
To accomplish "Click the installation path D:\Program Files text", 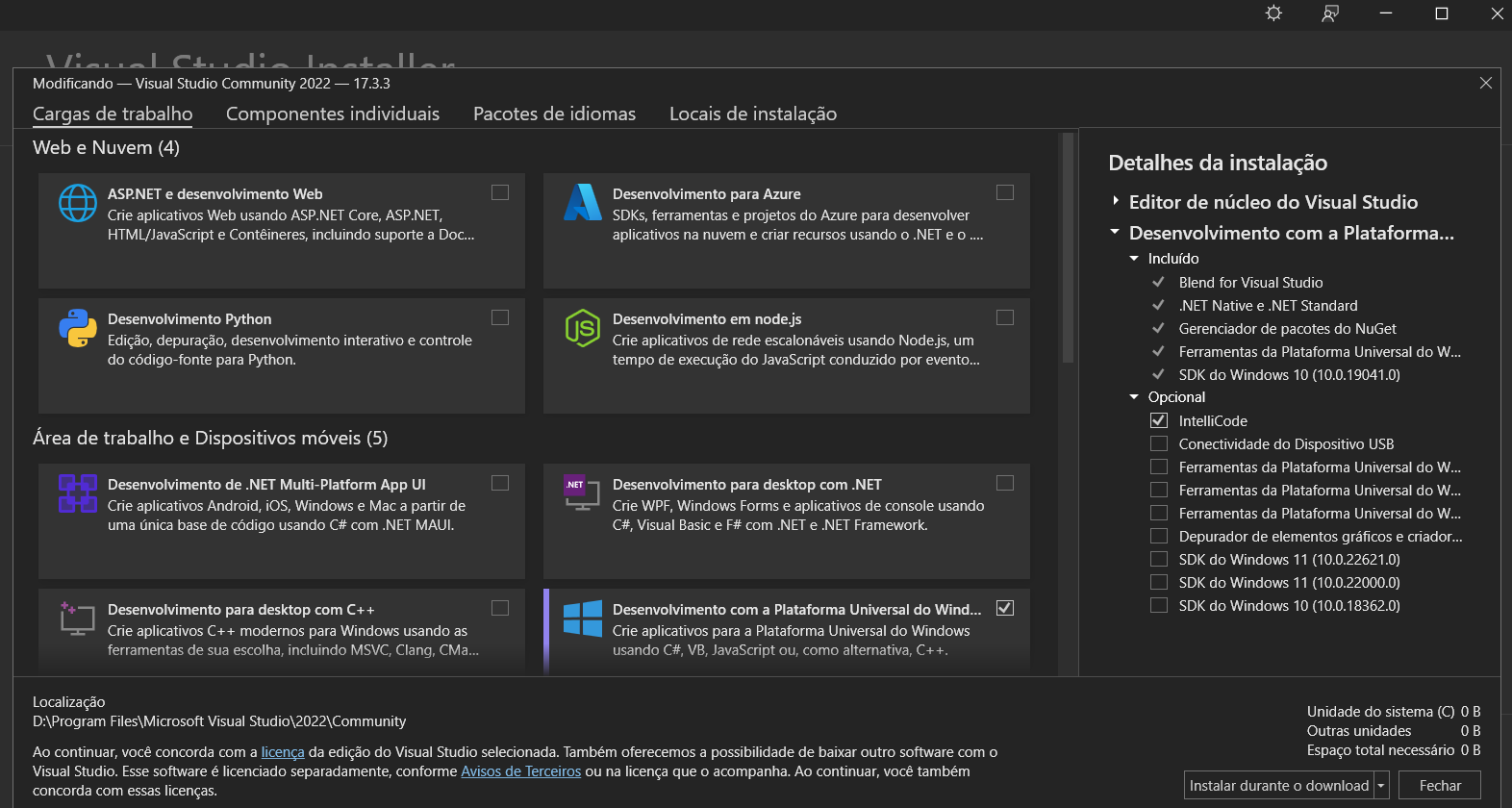I will click(x=219, y=721).
